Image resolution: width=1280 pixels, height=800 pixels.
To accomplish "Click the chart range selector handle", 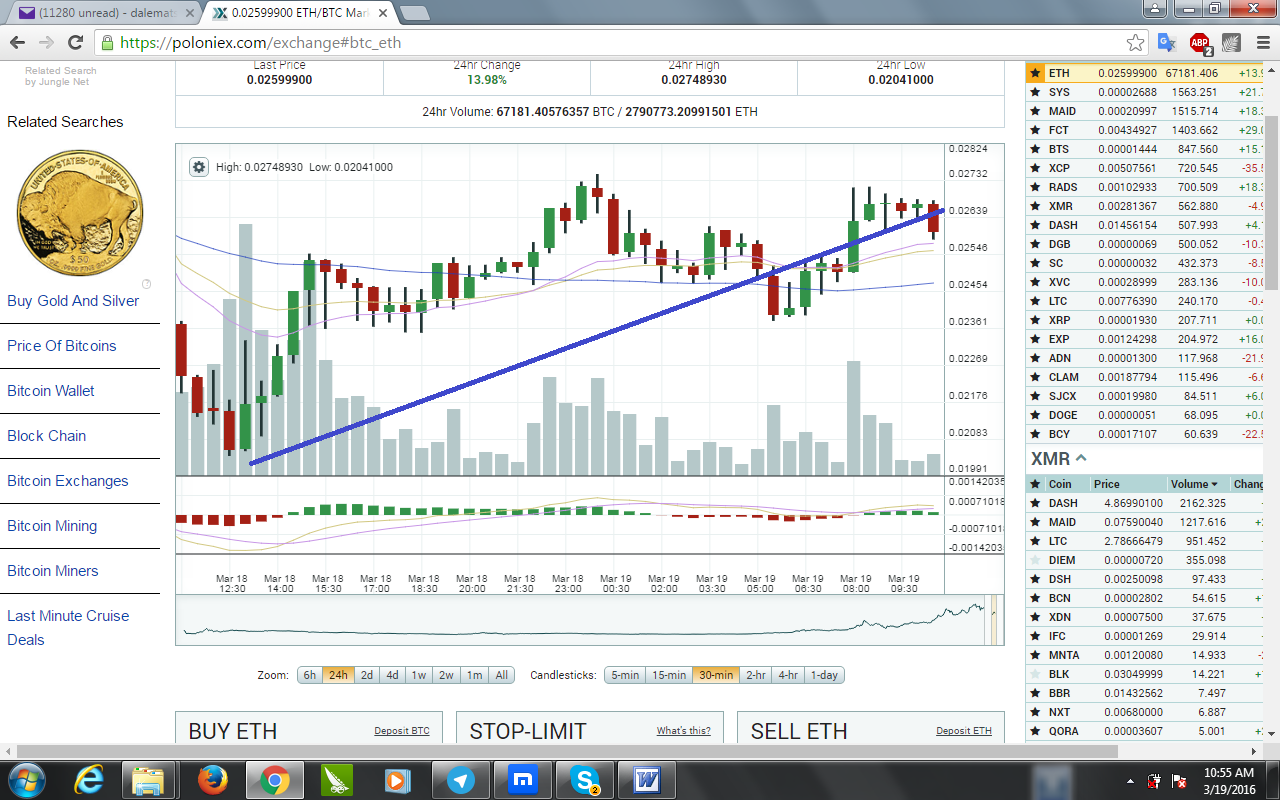I will click(x=994, y=621).
